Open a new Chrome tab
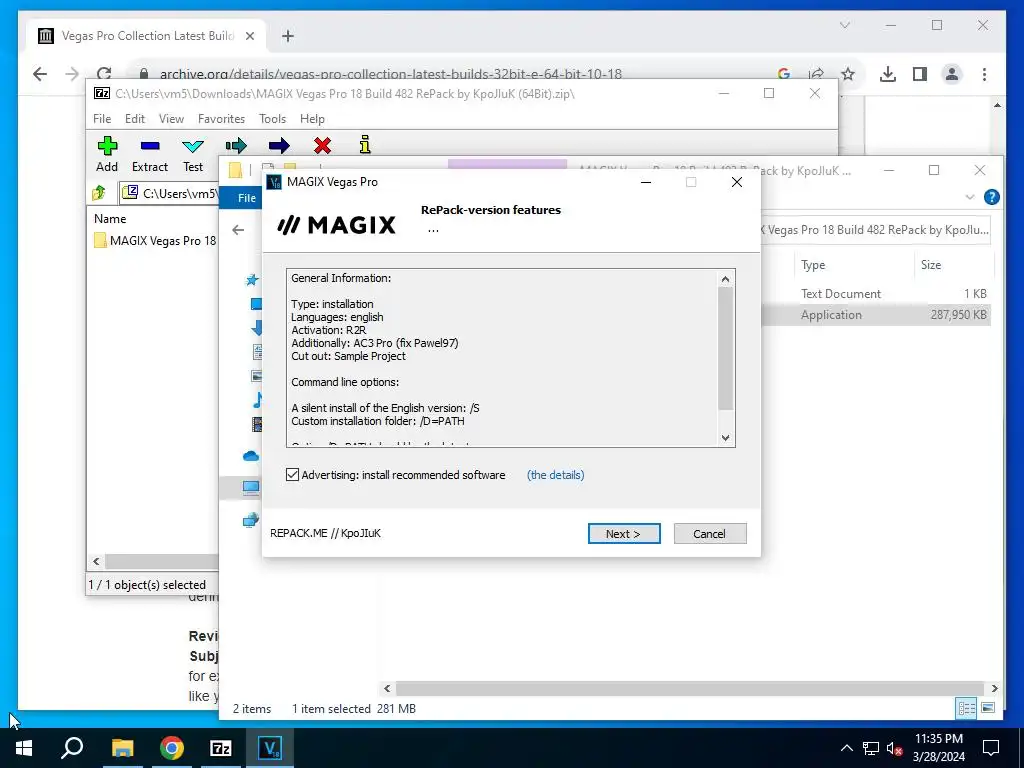Viewport: 1024px width, 768px height. tap(288, 36)
